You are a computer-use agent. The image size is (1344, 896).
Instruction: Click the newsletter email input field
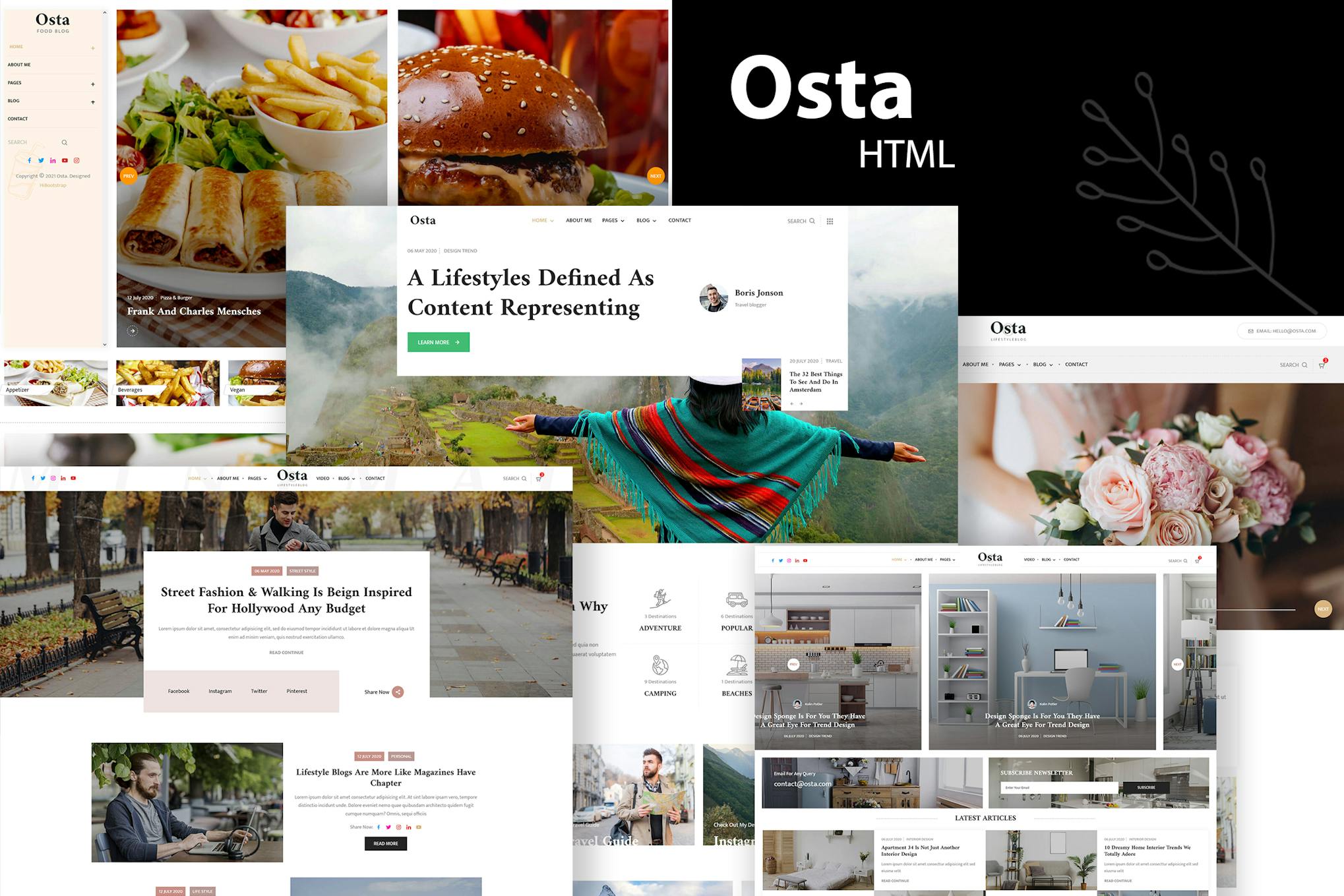1058,787
